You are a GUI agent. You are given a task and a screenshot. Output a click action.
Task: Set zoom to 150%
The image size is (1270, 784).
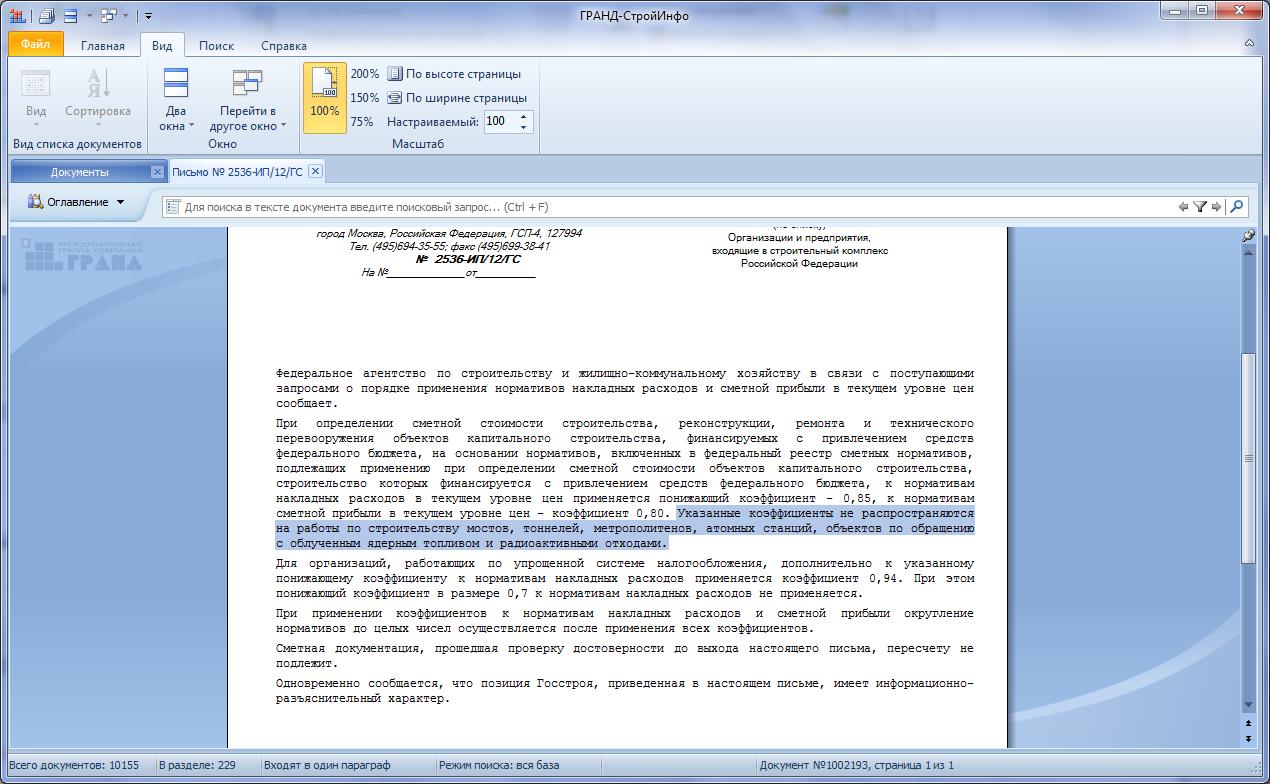pyautogui.click(x=364, y=98)
